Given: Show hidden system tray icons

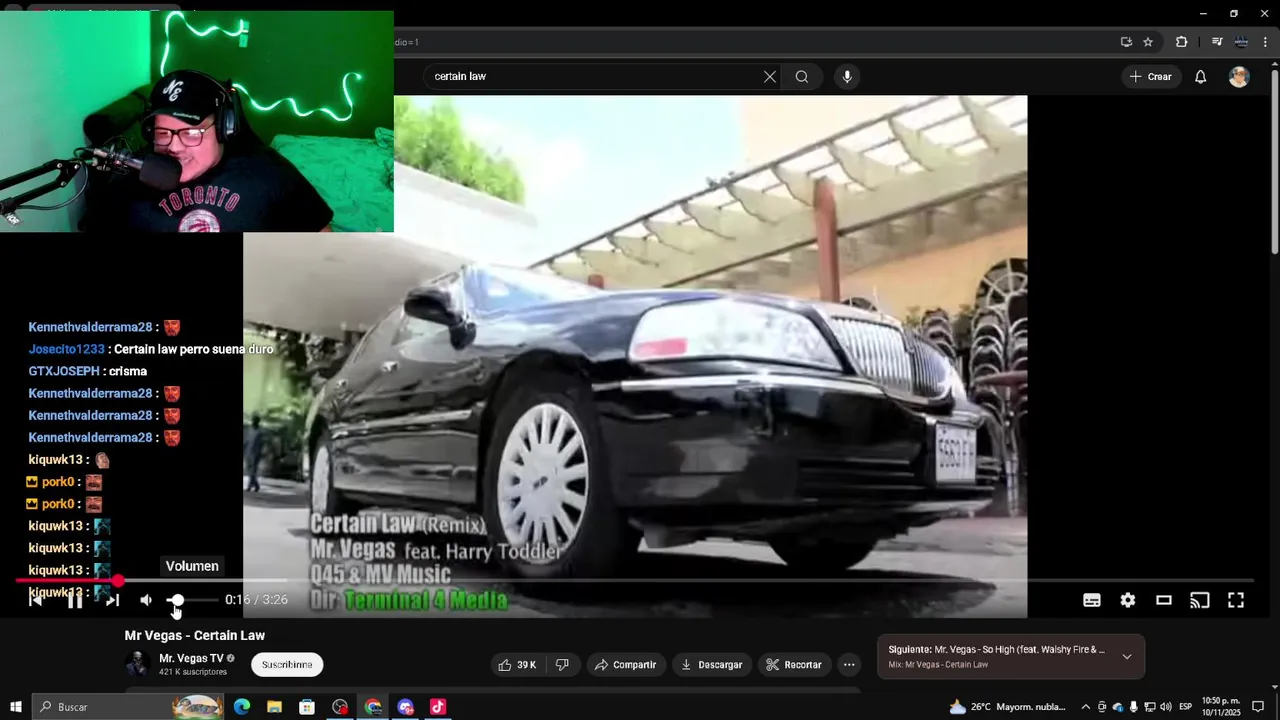Looking at the screenshot, I should [1086, 707].
